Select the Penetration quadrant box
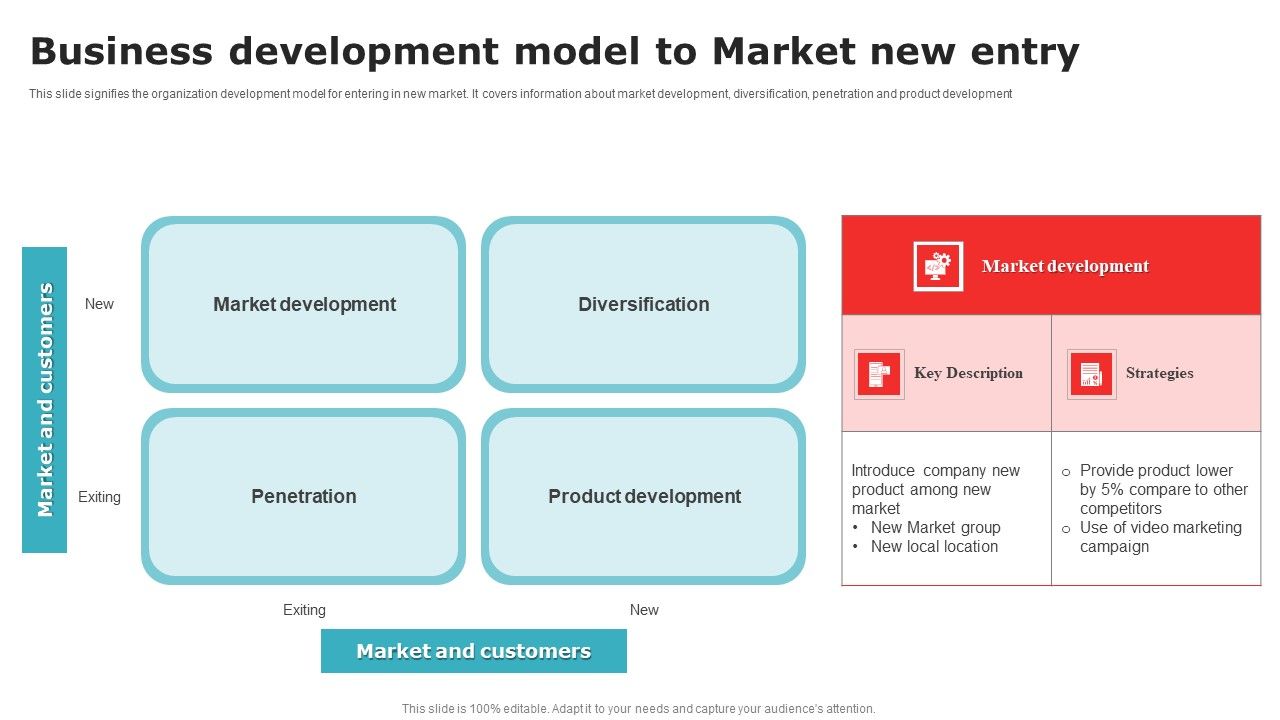Image resolution: width=1280 pixels, height=720 pixels. (304, 497)
